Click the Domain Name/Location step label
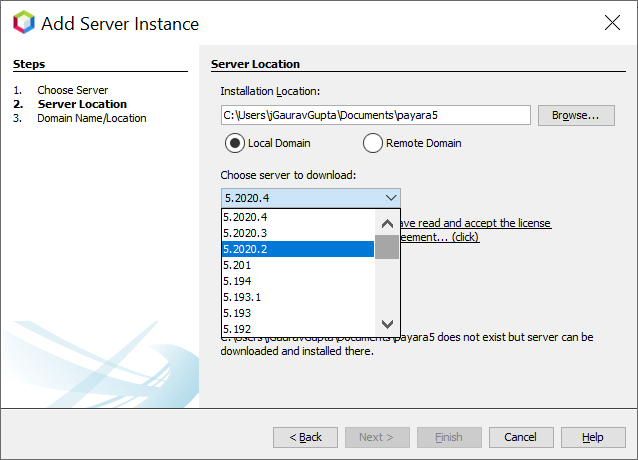Screen dimensions: 638x460 click(92, 118)
